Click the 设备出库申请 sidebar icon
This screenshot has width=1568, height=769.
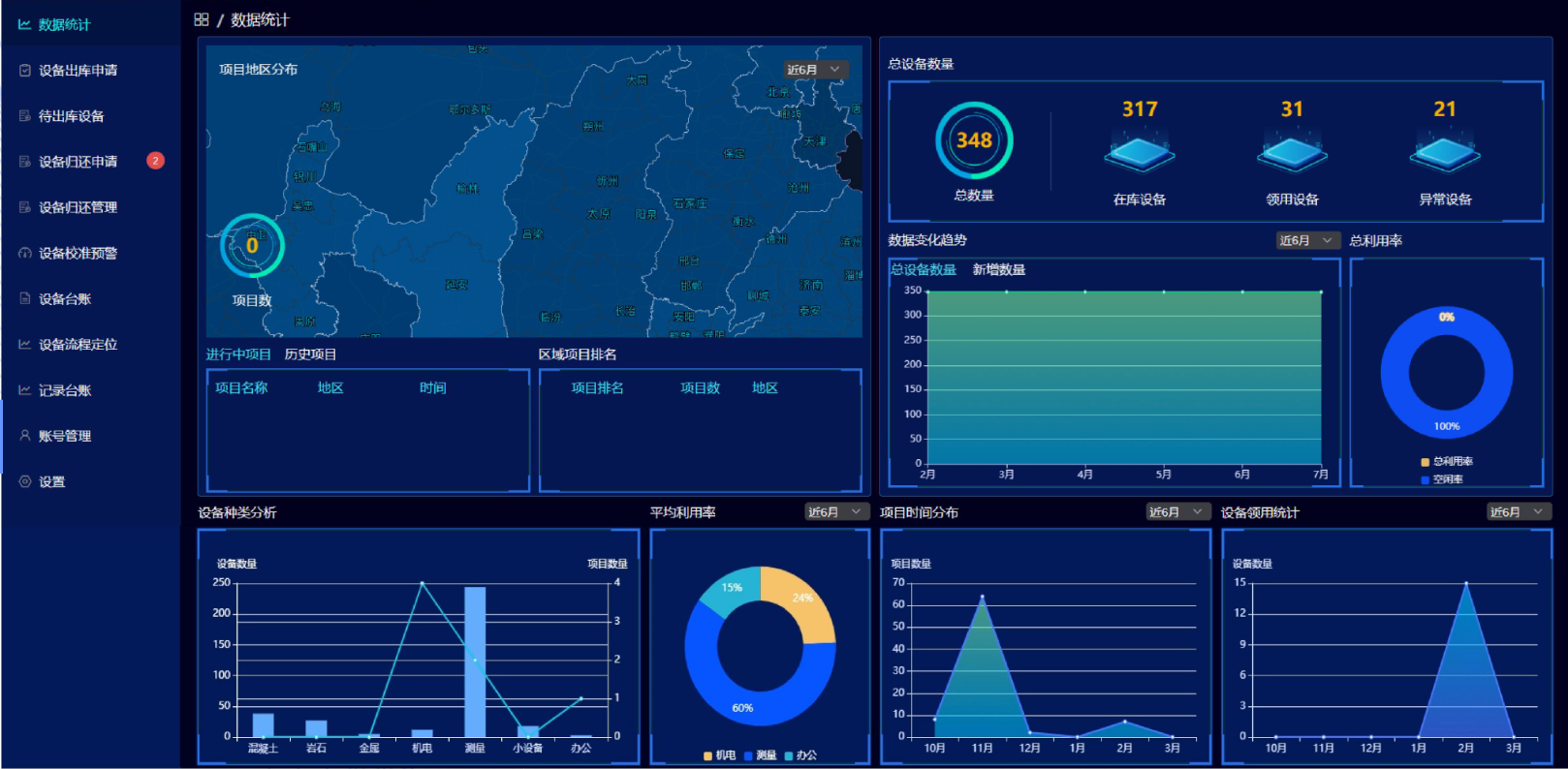coord(25,70)
